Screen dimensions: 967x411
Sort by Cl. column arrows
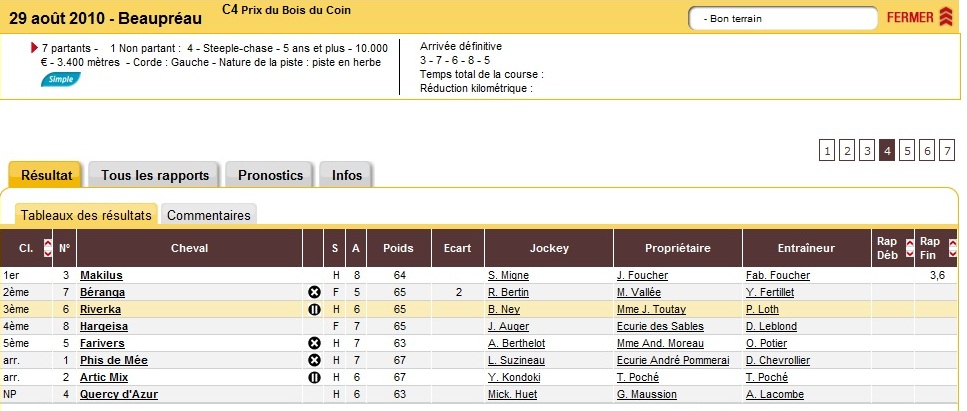click(x=47, y=249)
